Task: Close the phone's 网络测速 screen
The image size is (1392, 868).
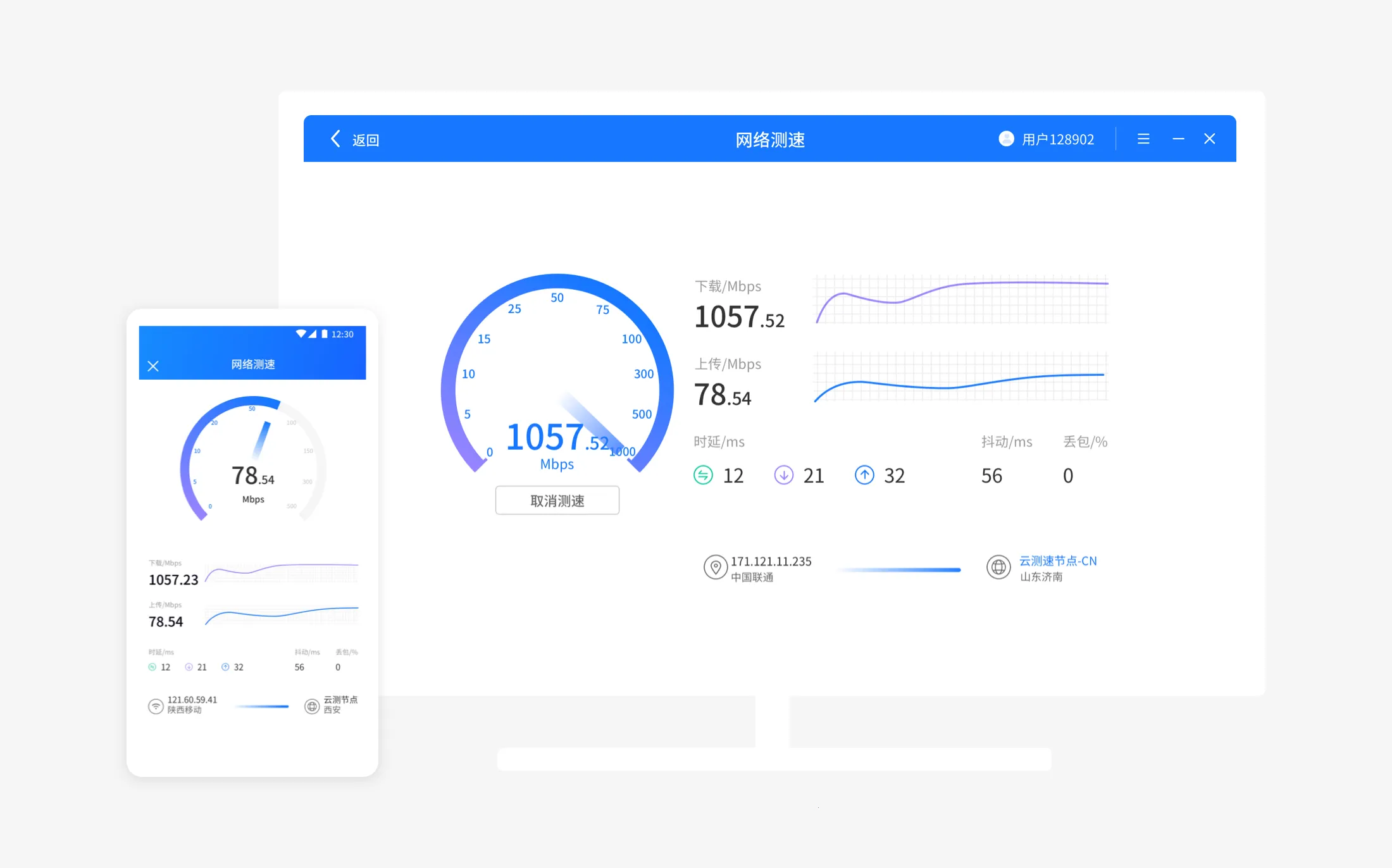Action: tap(154, 366)
